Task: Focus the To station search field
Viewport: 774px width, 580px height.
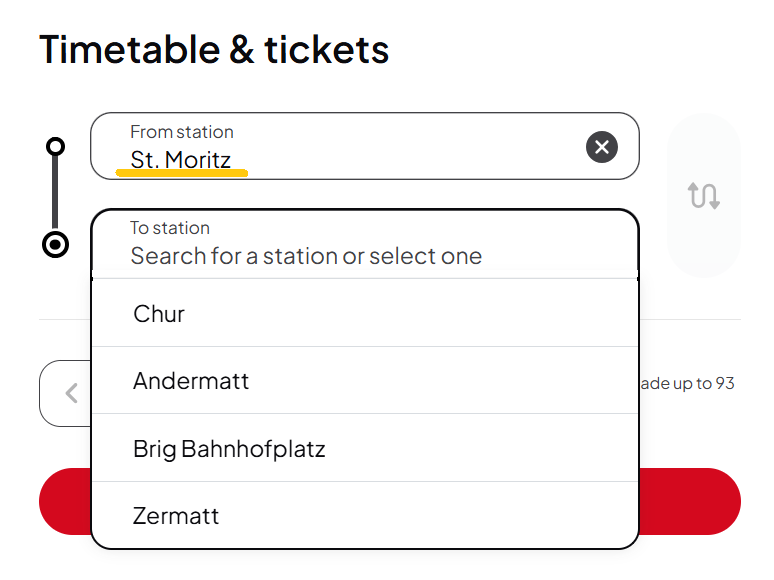Action: (365, 244)
